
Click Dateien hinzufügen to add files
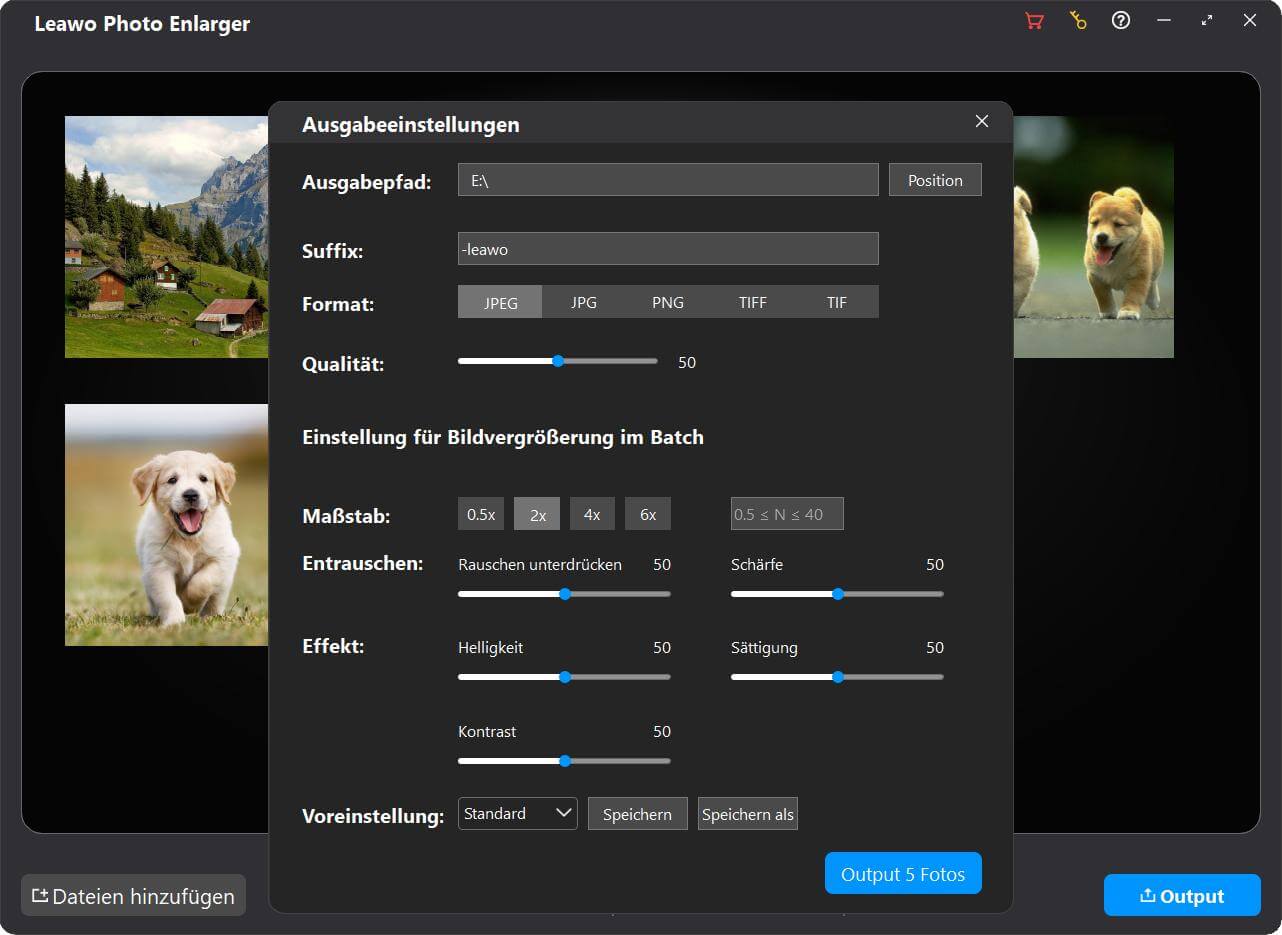(133, 896)
